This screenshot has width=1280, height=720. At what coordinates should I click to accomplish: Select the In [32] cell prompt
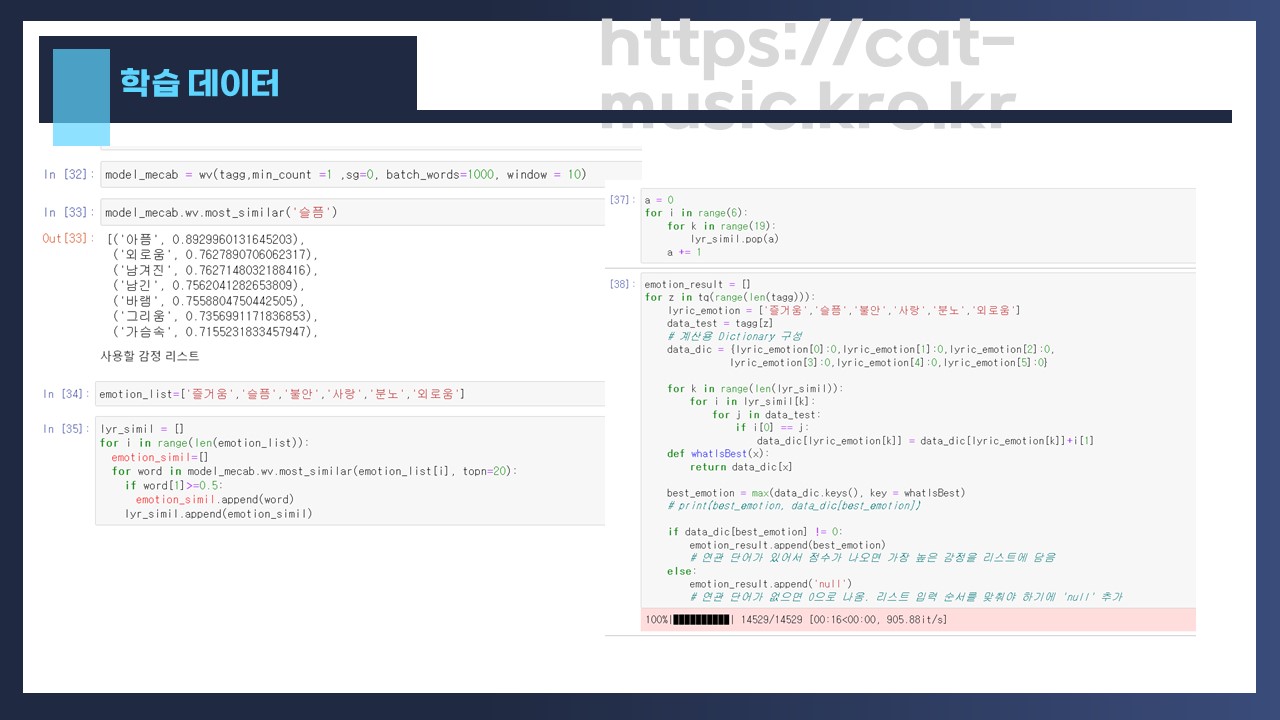pyautogui.click(x=68, y=175)
